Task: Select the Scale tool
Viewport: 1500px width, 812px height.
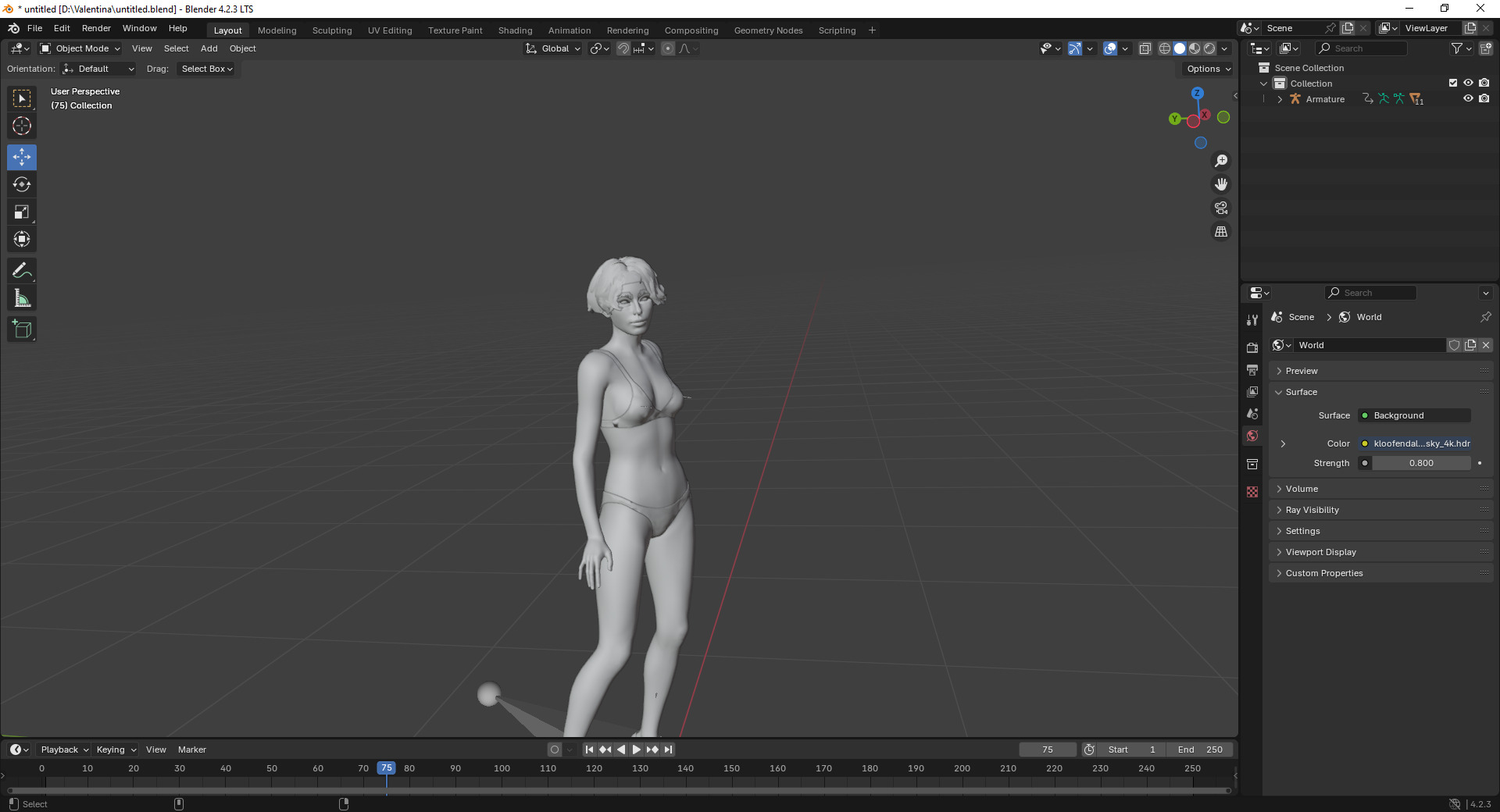Action: click(22, 212)
